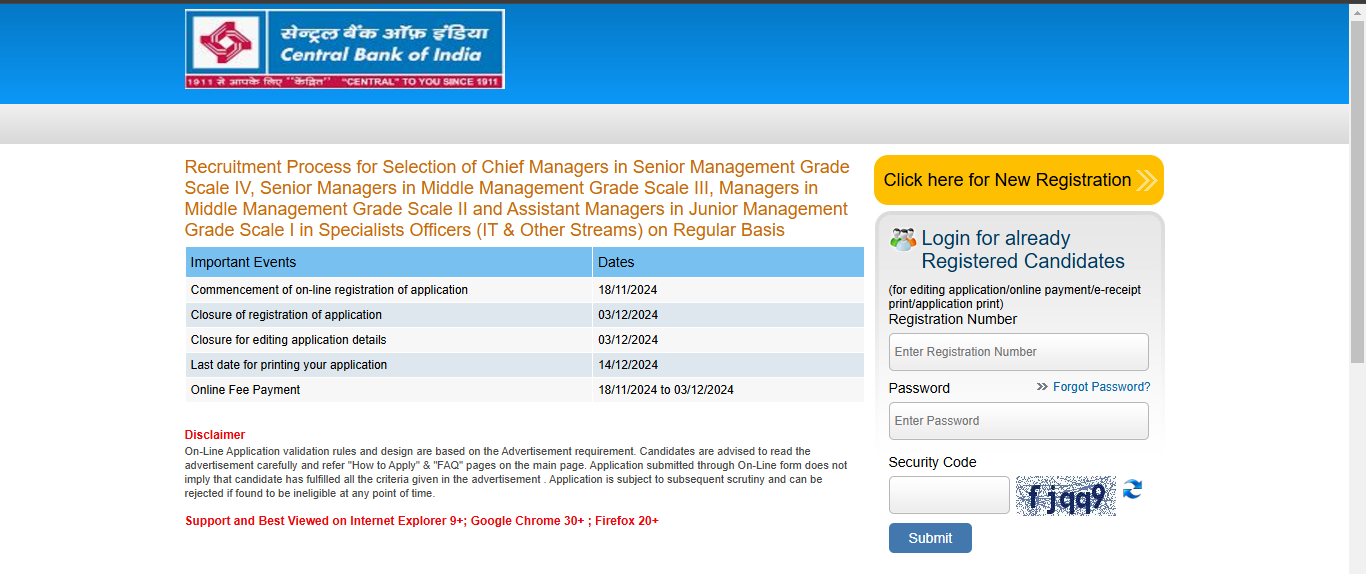Click the captcha image showing fjqq9
Image resolution: width=1366 pixels, height=574 pixels.
(x=1066, y=496)
